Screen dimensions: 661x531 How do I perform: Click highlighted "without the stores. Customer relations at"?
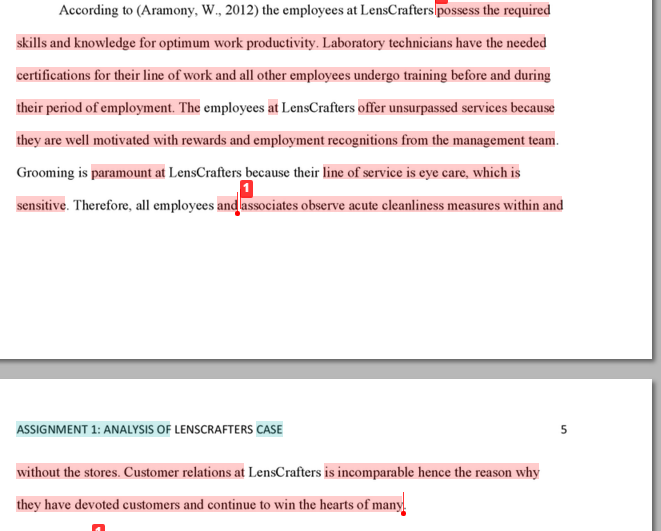pos(130,472)
